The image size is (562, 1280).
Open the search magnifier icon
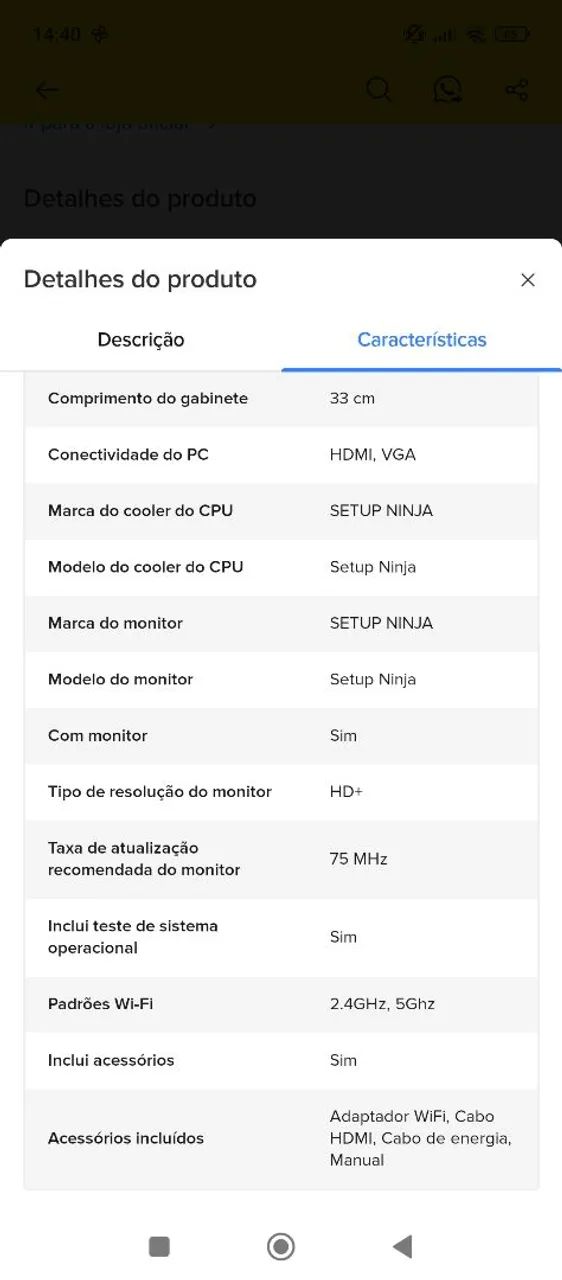pos(378,89)
